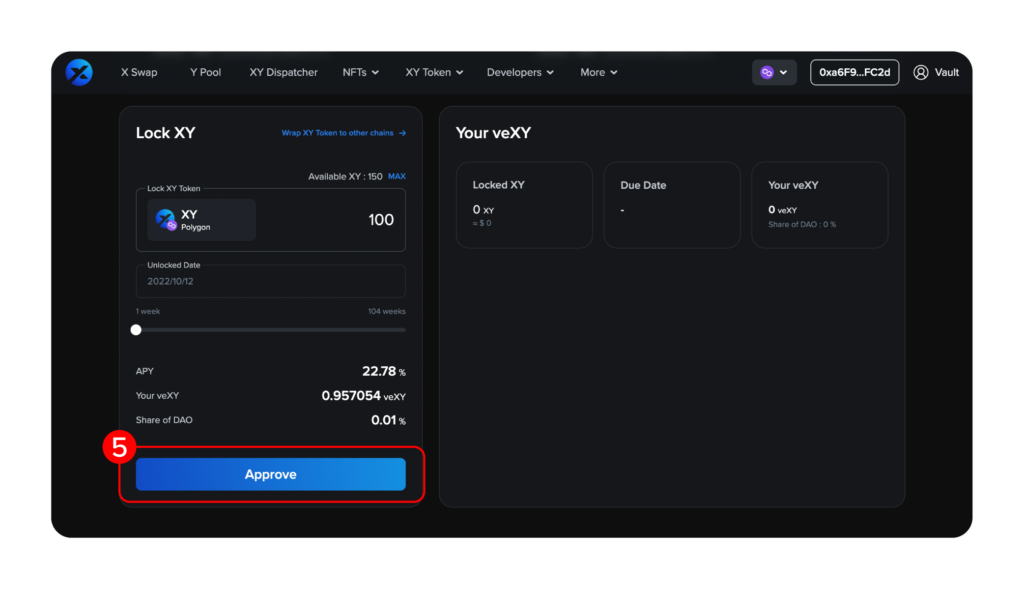The image size is (1024, 589).
Task: Expand the More dropdown menu
Action: coord(599,72)
